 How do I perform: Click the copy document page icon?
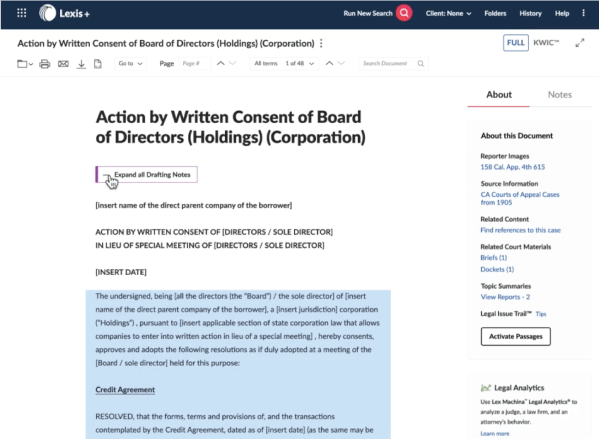98,64
